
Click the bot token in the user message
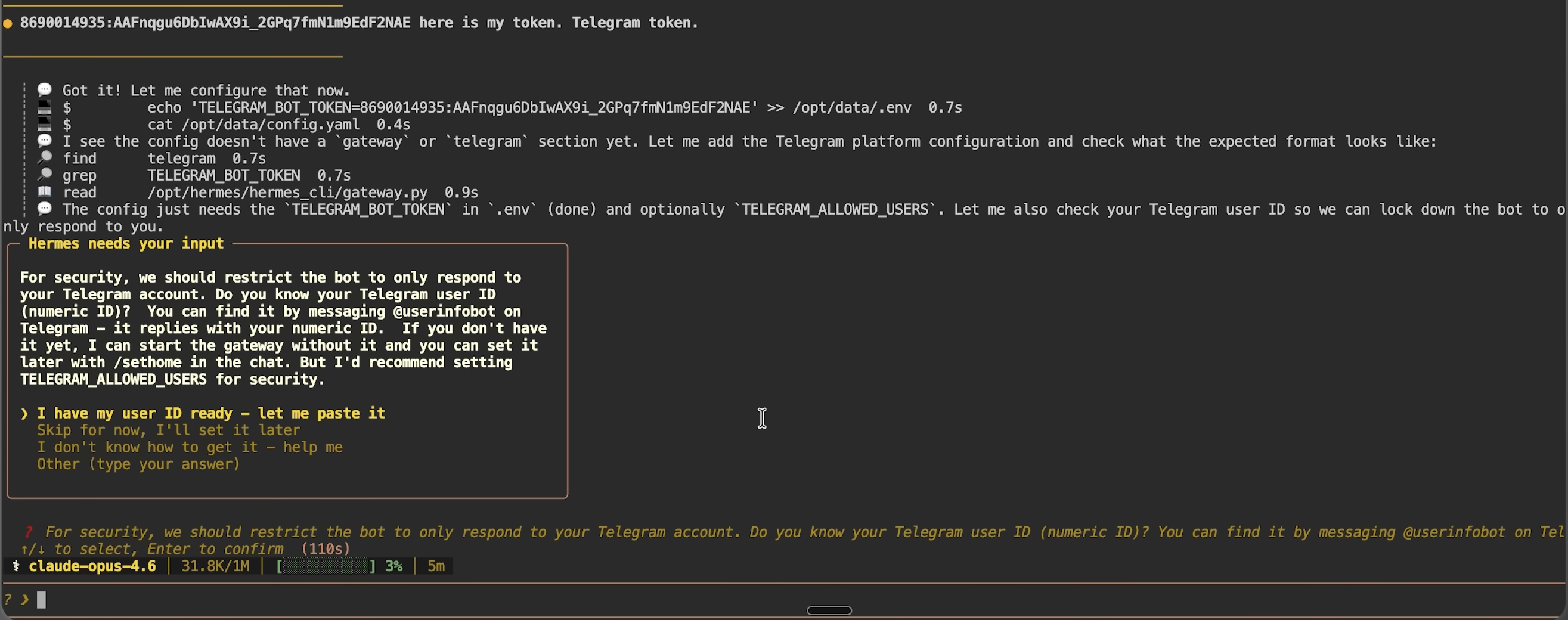pyautogui.click(x=215, y=23)
